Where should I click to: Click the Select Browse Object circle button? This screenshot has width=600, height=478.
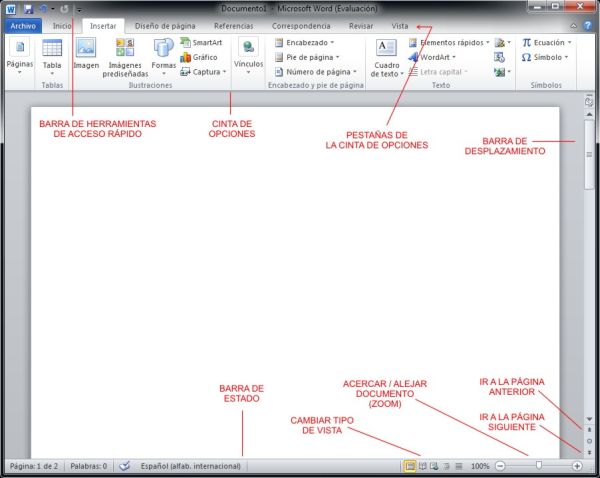coord(589,441)
